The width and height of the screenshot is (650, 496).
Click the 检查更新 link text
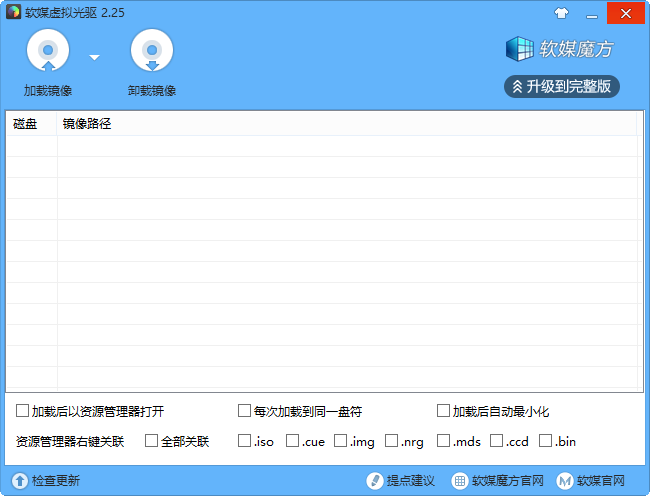pos(56,481)
